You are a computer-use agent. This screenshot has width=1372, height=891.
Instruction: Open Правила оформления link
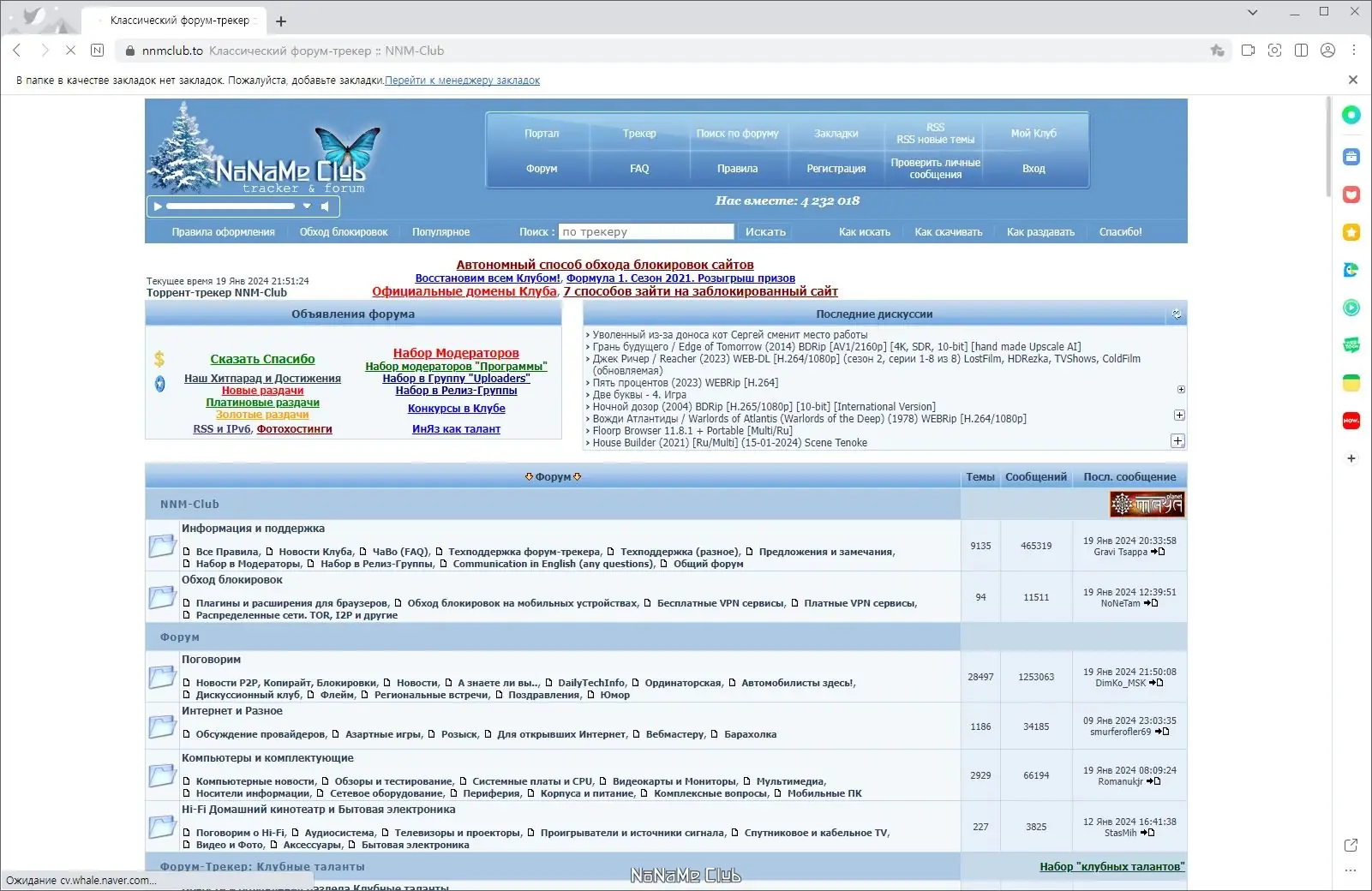[x=223, y=232]
